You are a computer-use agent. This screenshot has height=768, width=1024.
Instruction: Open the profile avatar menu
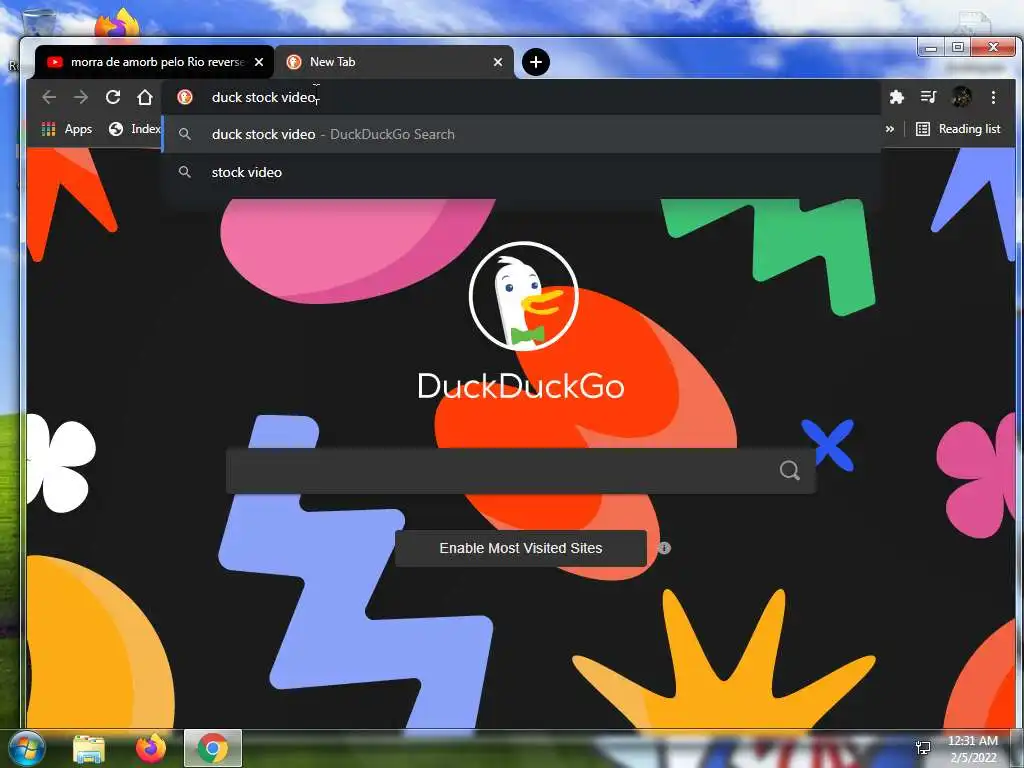961,97
